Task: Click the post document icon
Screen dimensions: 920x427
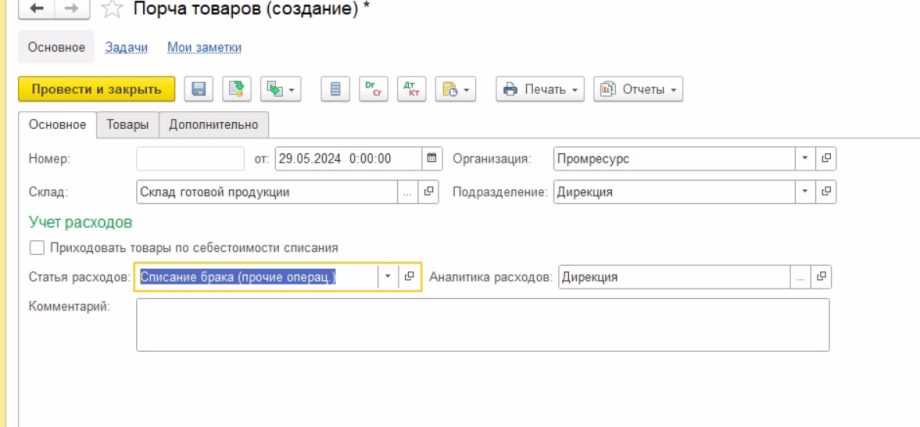Action: (x=236, y=89)
